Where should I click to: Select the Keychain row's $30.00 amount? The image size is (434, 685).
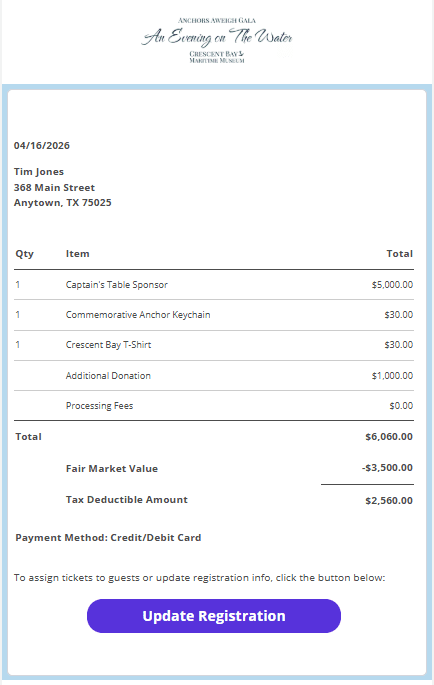(399, 315)
